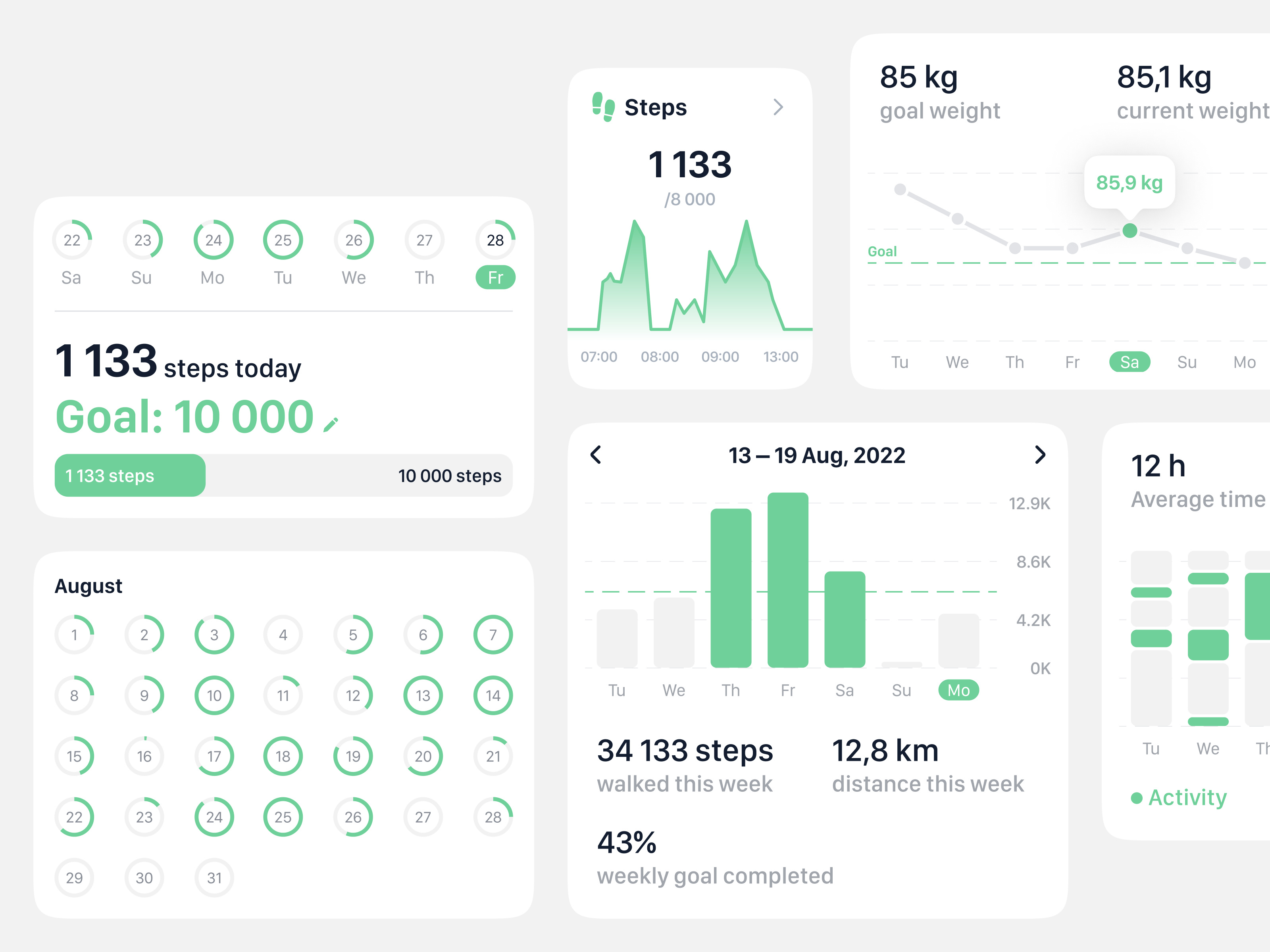This screenshot has width=1270, height=952.
Task: Click the 1 133 steps progress bar
Action: coord(130,476)
